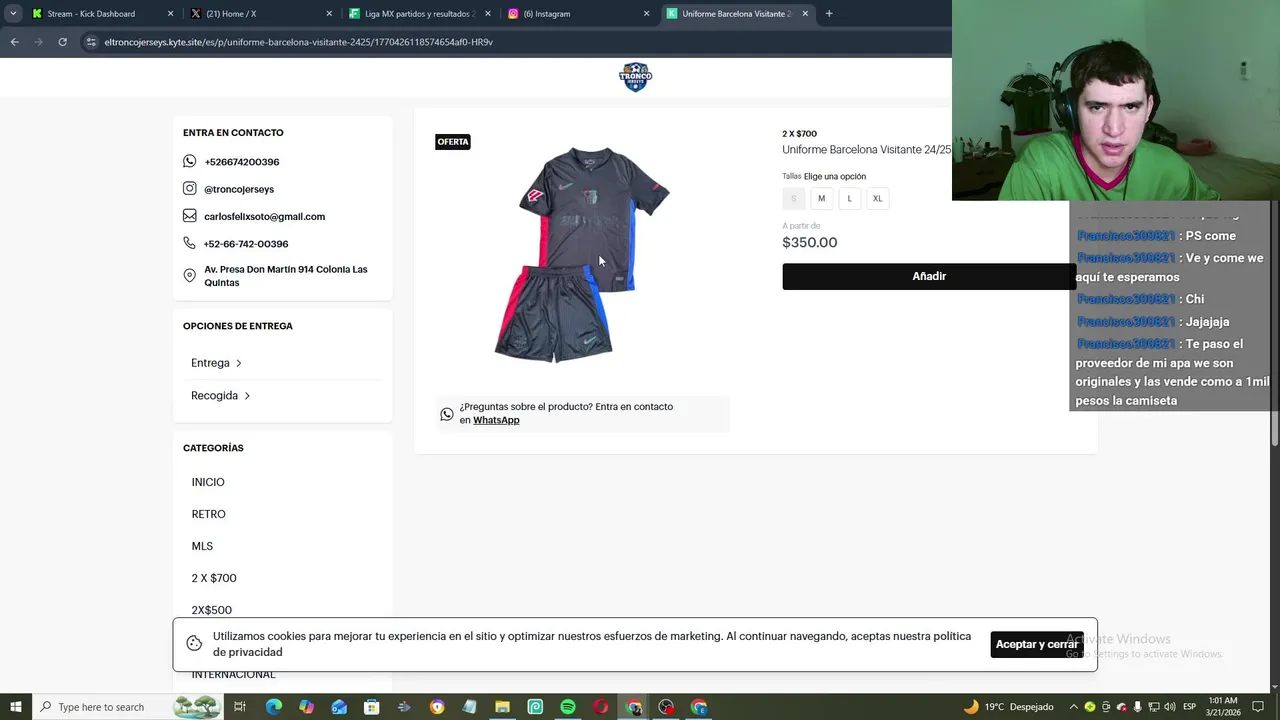
Task: Click the +526674200396 WhatsApp number link
Action: tap(241, 162)
